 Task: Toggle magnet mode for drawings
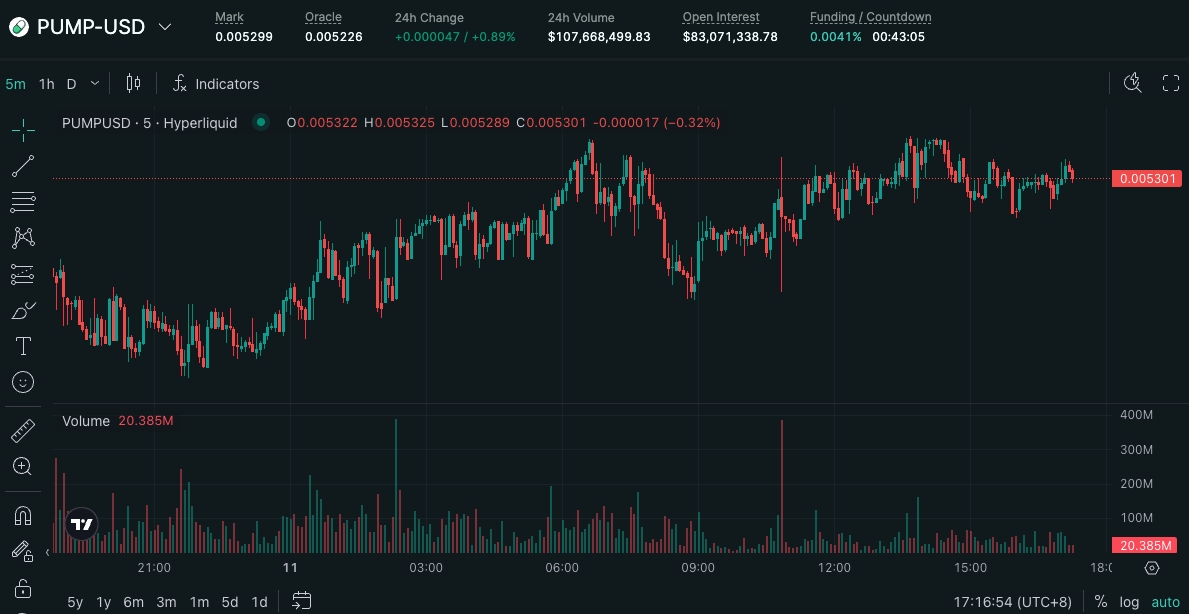[x=23, y=516]
